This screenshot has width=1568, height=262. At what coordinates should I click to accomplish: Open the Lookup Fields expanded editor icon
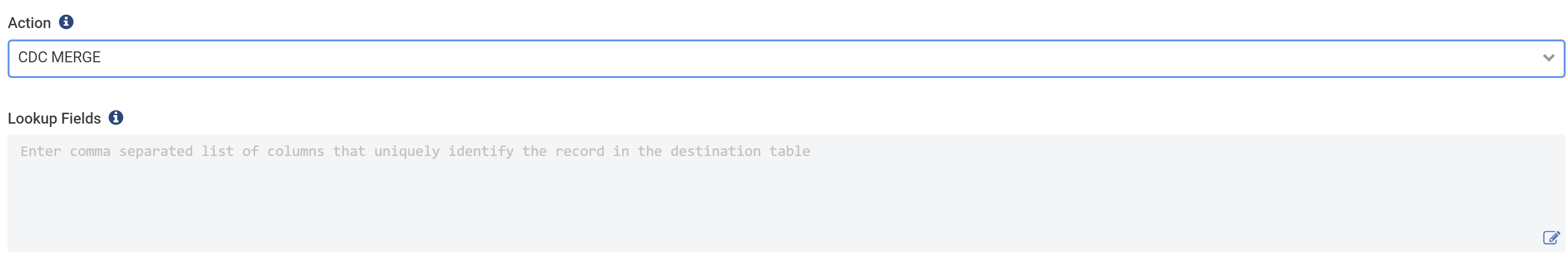coord(1551,238)
